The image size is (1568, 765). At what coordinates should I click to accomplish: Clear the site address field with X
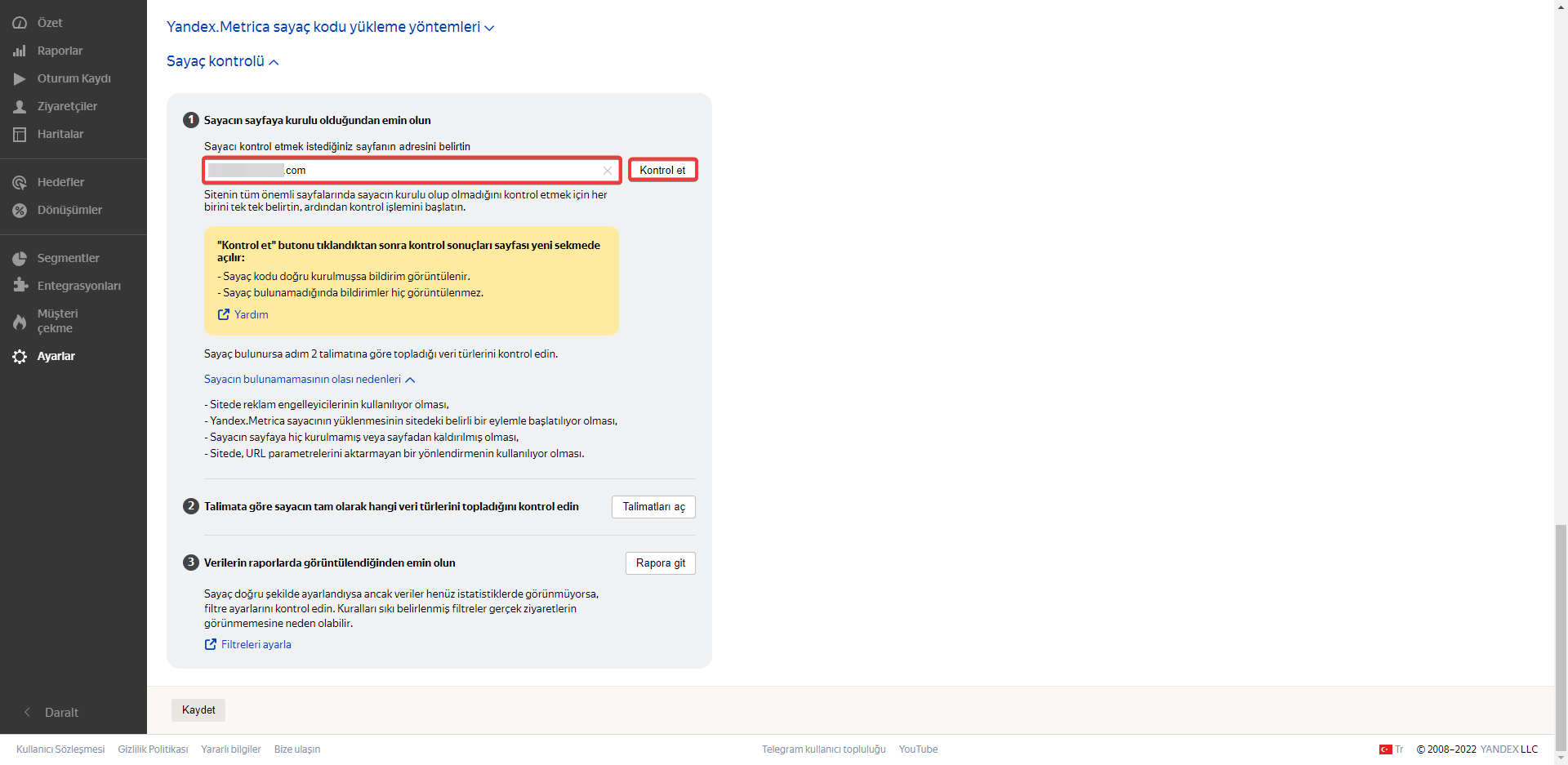click(608, 171)
